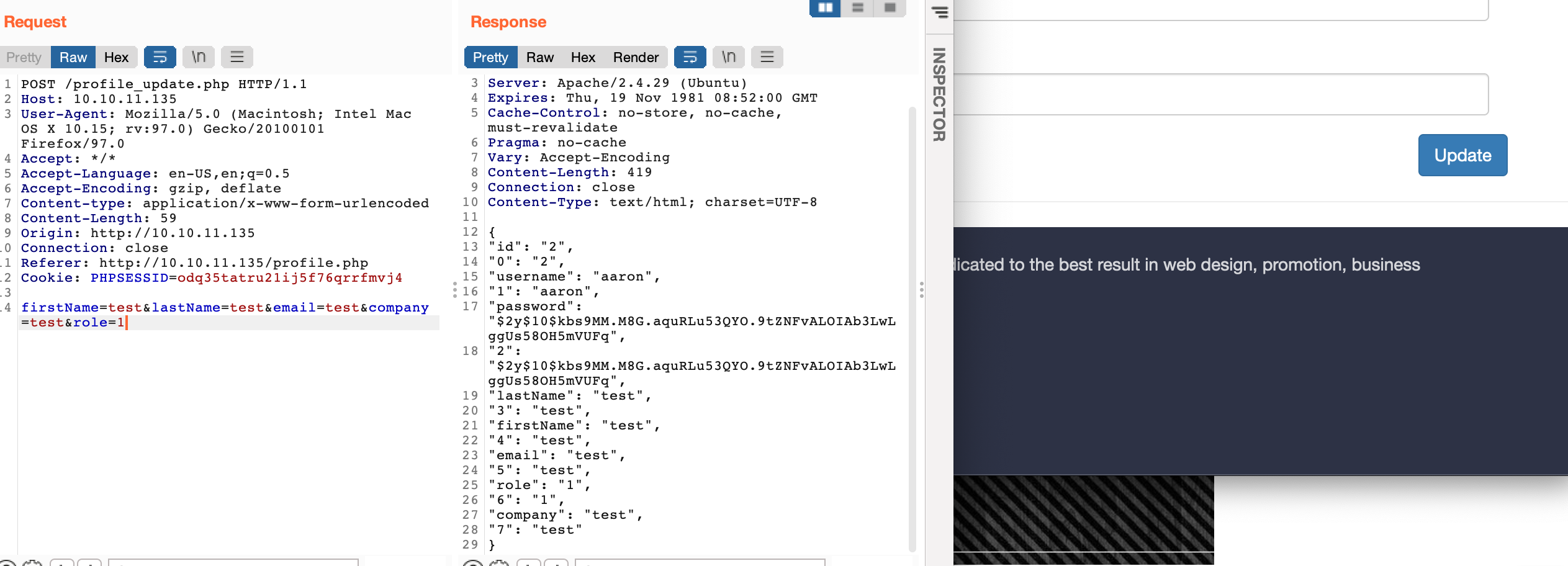Viewport: 1568px width, 566px height.
Task: Click the User-Agent header in the request
Action: point(216,128)
